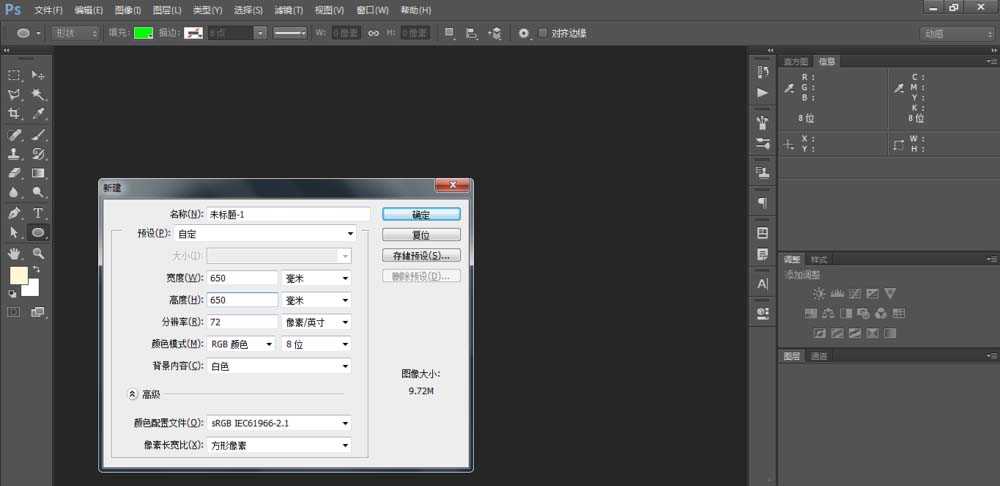This screenshot has height=486, width=1000.
Task: Click the Brightness/Contrast adjustment icon
Action: click(x=819, y=294)
